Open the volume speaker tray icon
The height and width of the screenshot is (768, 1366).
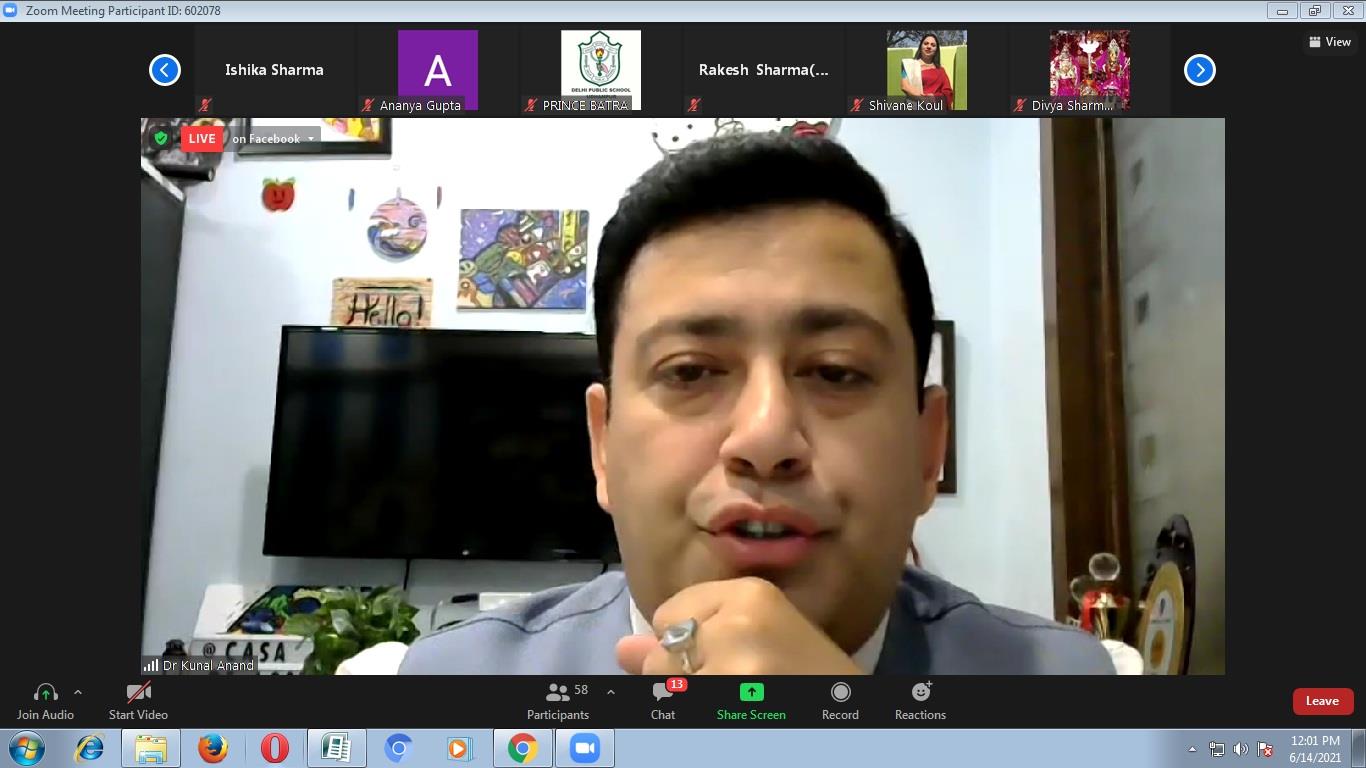[x=1241, y=749]
